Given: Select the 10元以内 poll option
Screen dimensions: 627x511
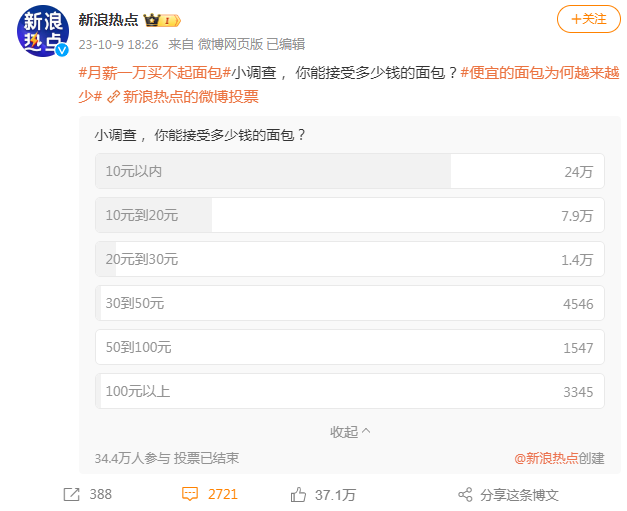Looking at the screenshot, I should tap(349, 172).
